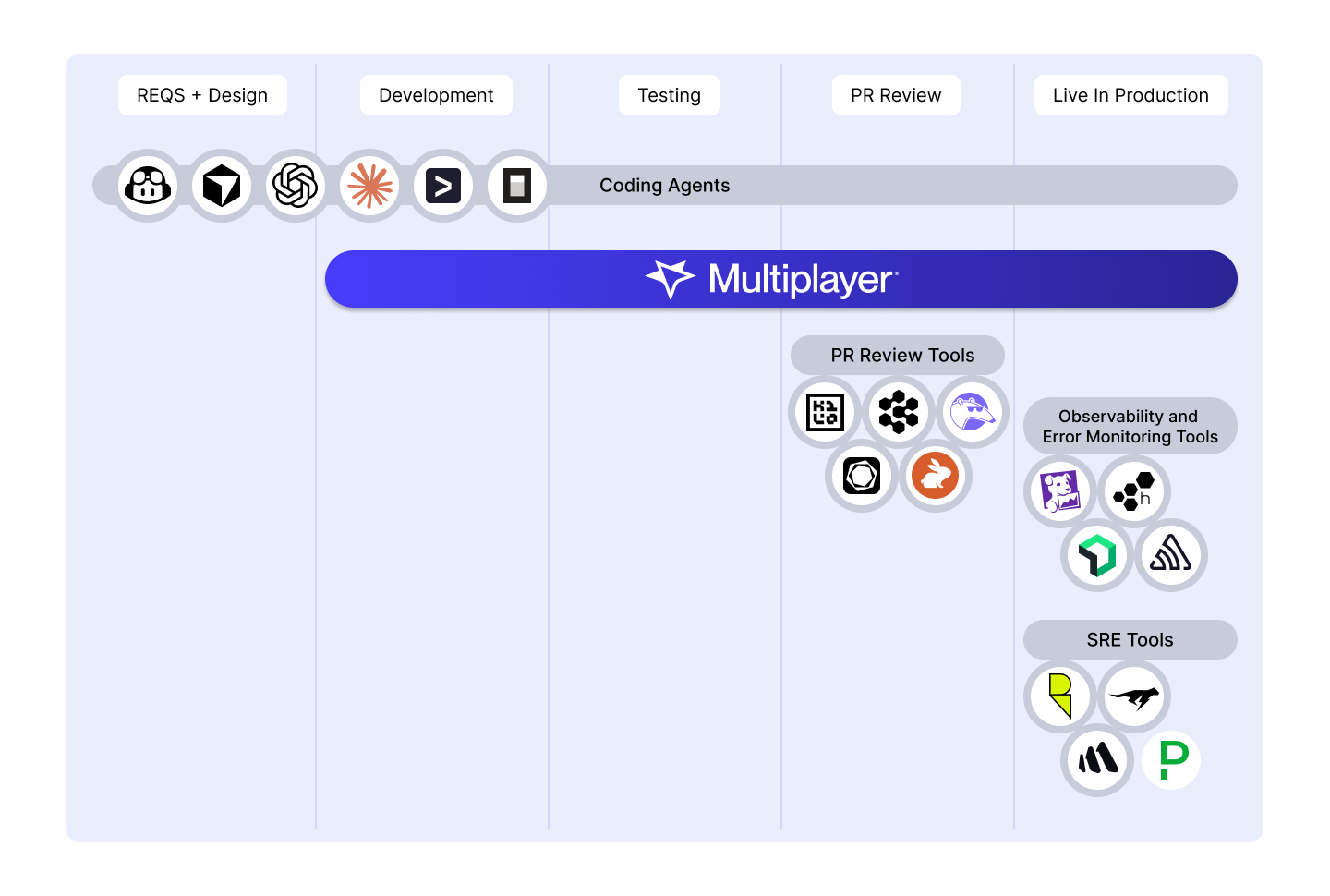Click Observability and Error Monitoring Tools heading
Viewport: 1330px width, 896px height.
click(x=1130, y=427)
